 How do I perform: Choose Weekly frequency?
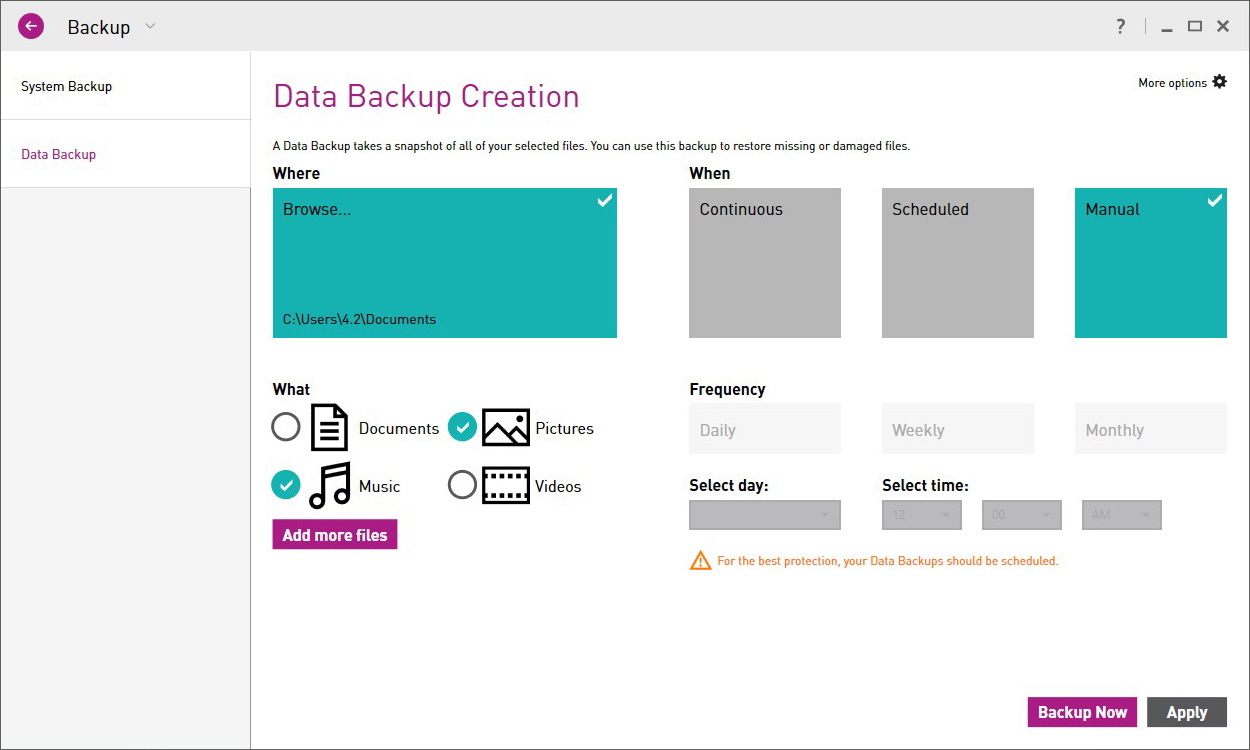(x=958, y=429)
